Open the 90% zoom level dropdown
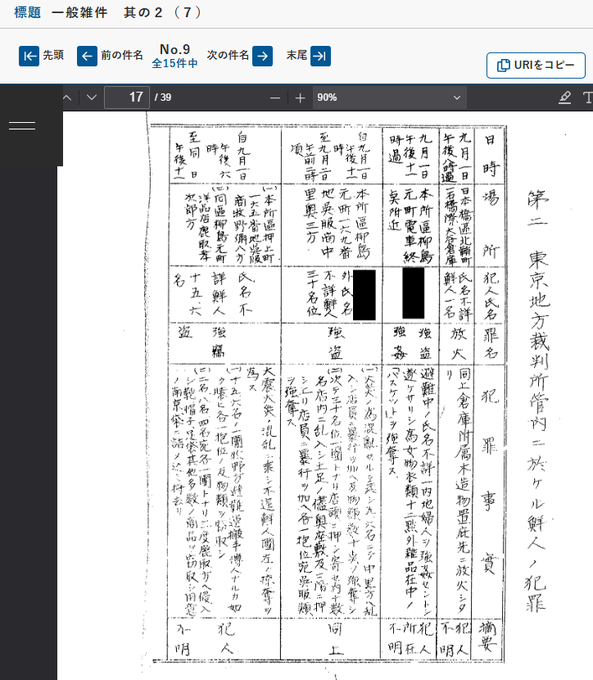Viewport: 593px width, 680px height. [x=390, y=98]
